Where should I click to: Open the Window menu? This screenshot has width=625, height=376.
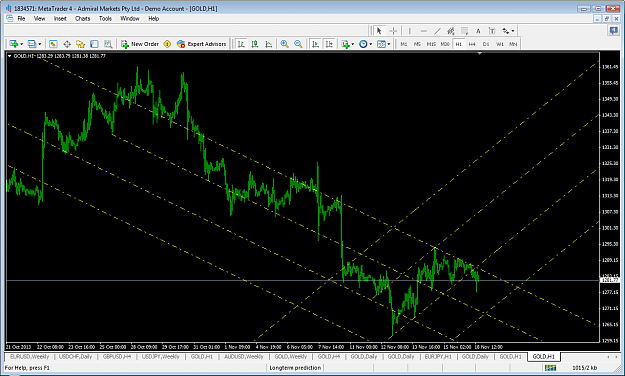[x=130, y=18]
